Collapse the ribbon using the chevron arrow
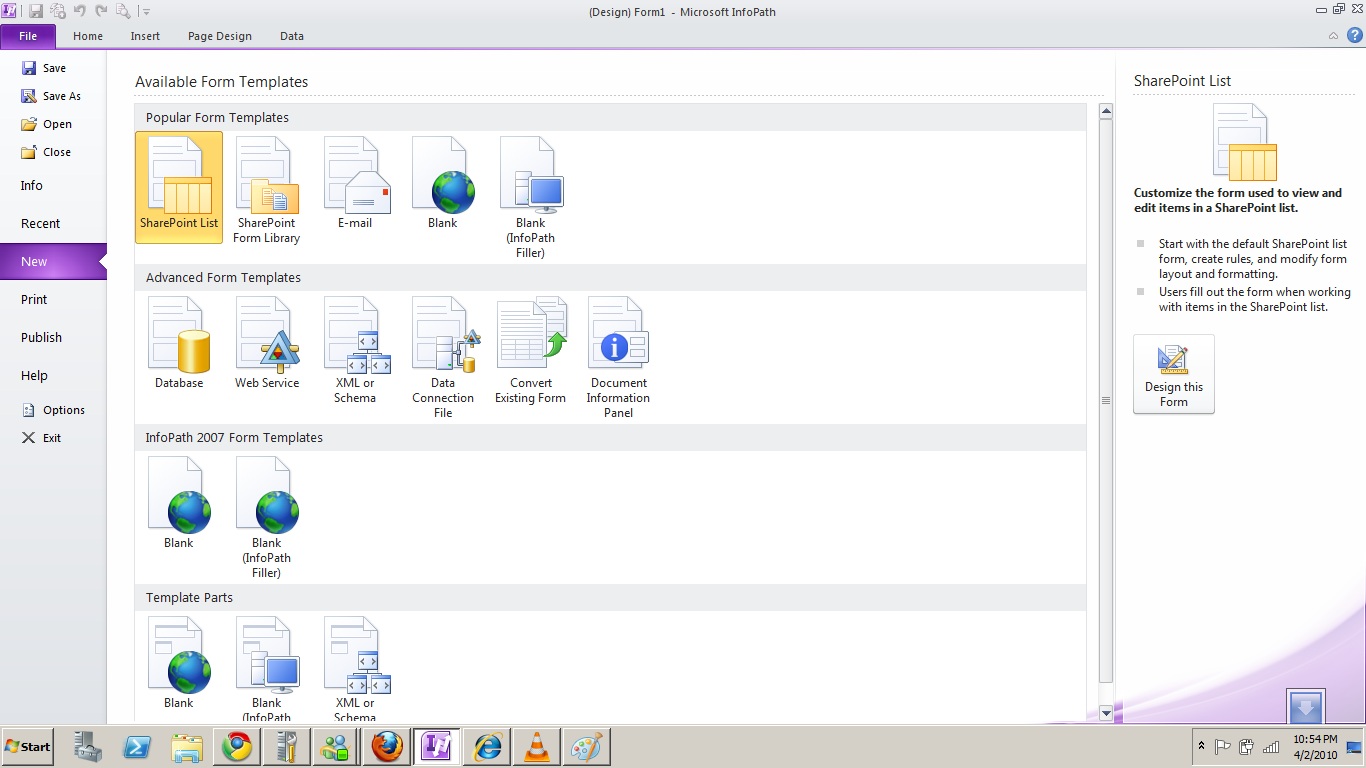 click(1333, 36)
